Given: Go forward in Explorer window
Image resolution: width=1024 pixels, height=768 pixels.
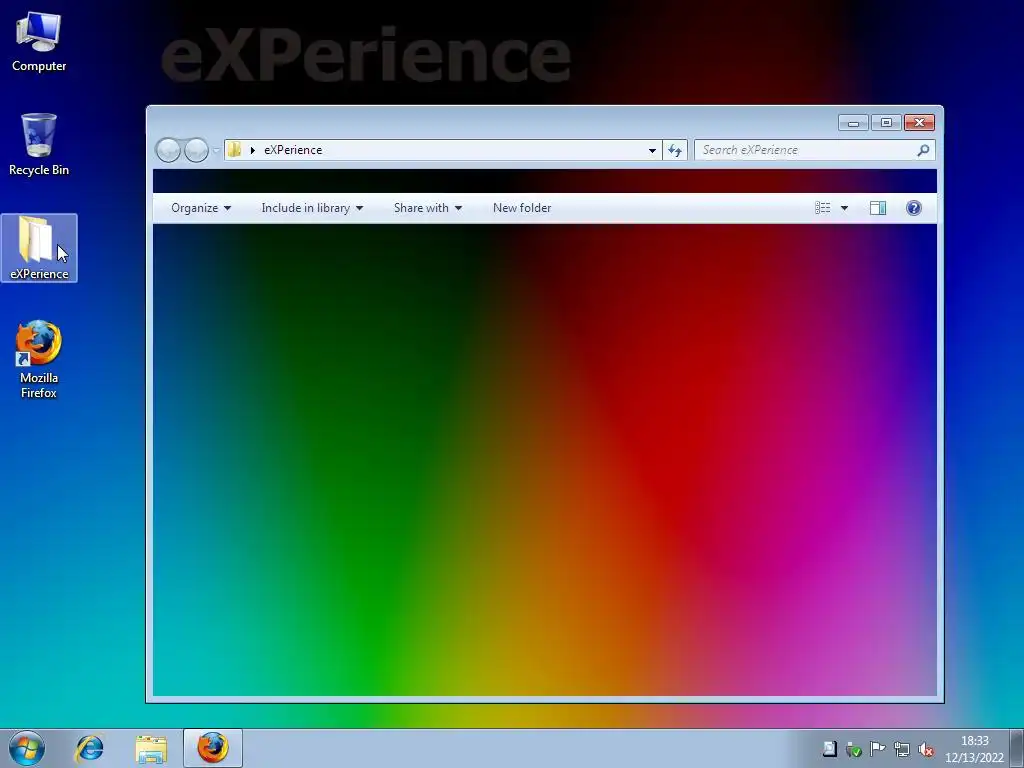Looking at the screenshot, I should point(196,150).
